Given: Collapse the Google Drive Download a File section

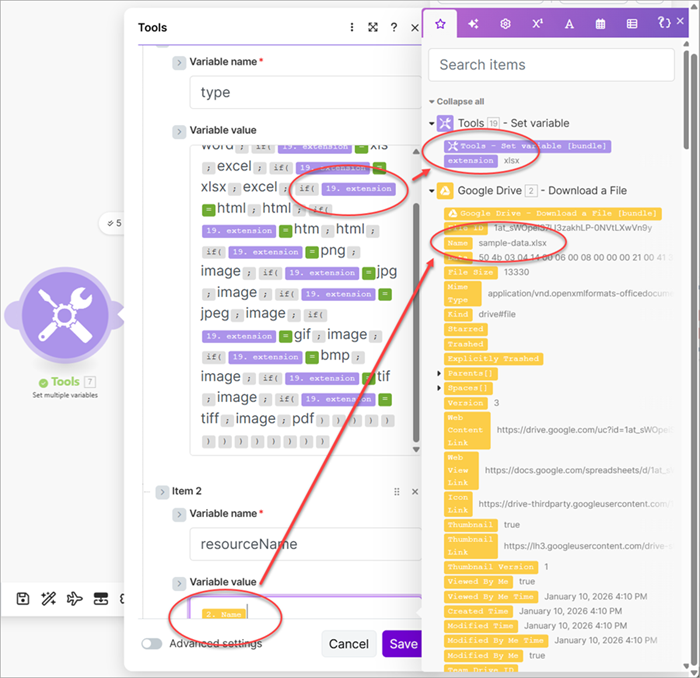Looking at the screenshot, I should pyautogui.click(x=433, y=190).
